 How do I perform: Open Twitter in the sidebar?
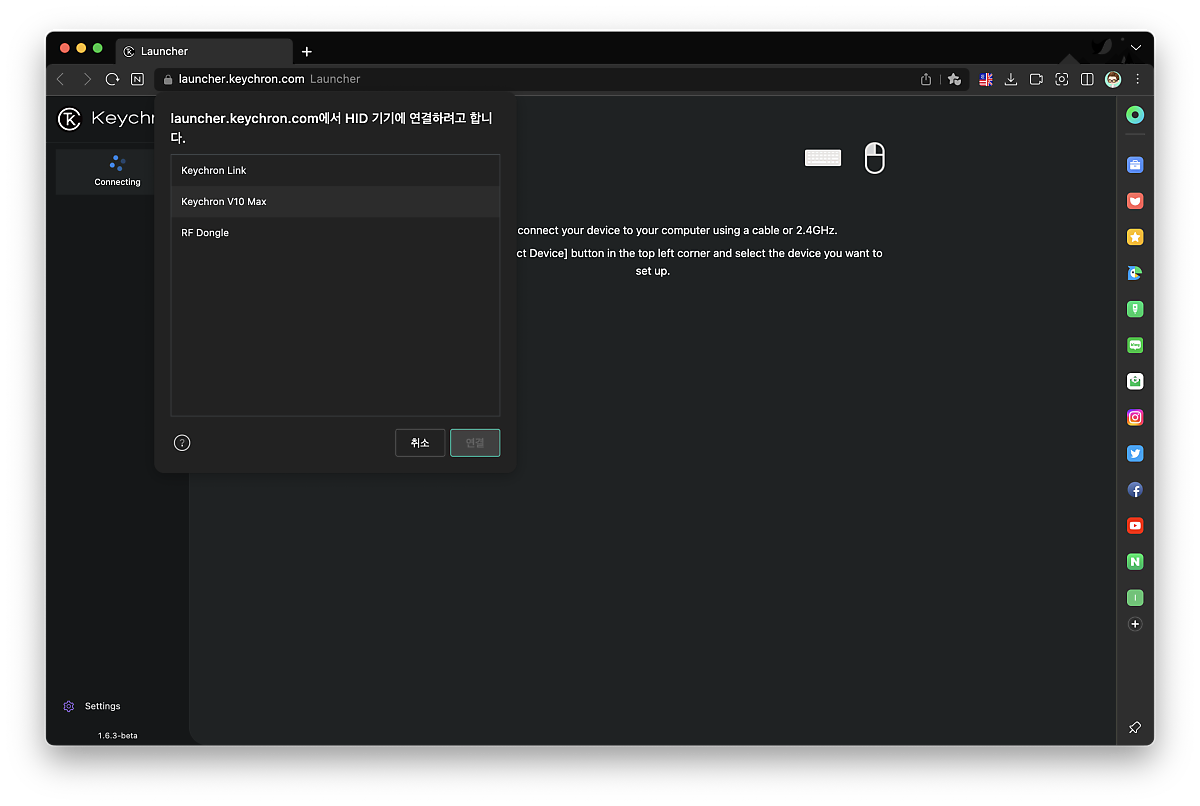pos(1135,453)
